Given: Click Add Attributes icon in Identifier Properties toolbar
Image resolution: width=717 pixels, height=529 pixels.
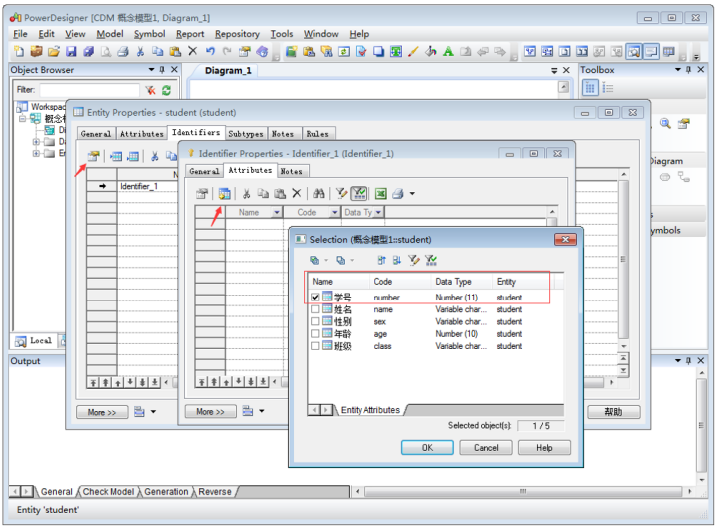Looking at the screenshot, I should click(225, 193).
